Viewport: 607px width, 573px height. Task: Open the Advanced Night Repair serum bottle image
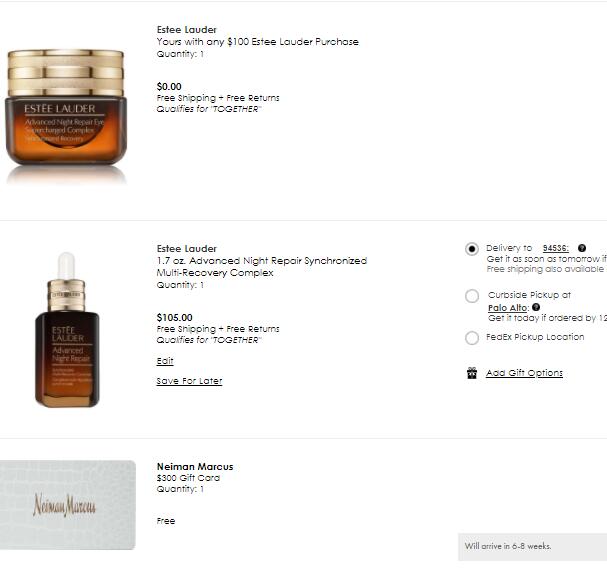pyautogui.click(x=67, y=332)
